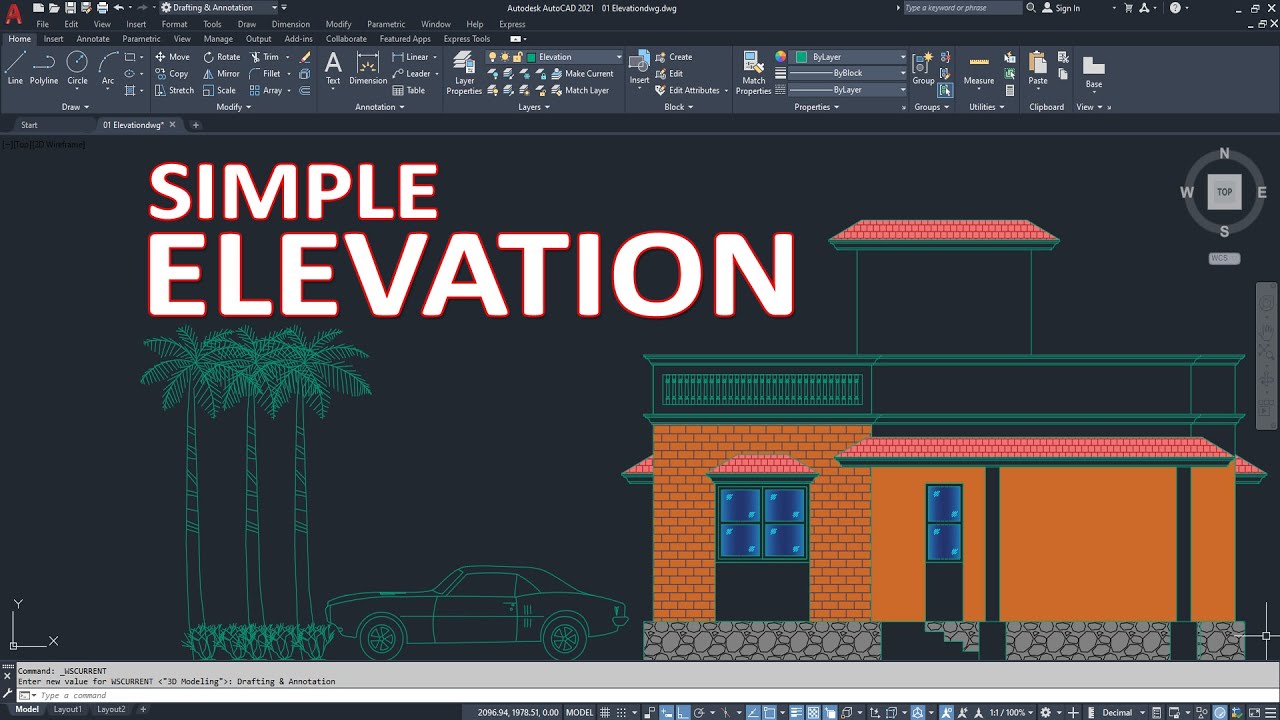1280x720 pixels.
Task: Click the TOP face of ViewCube
Action: click(1224, 192)
